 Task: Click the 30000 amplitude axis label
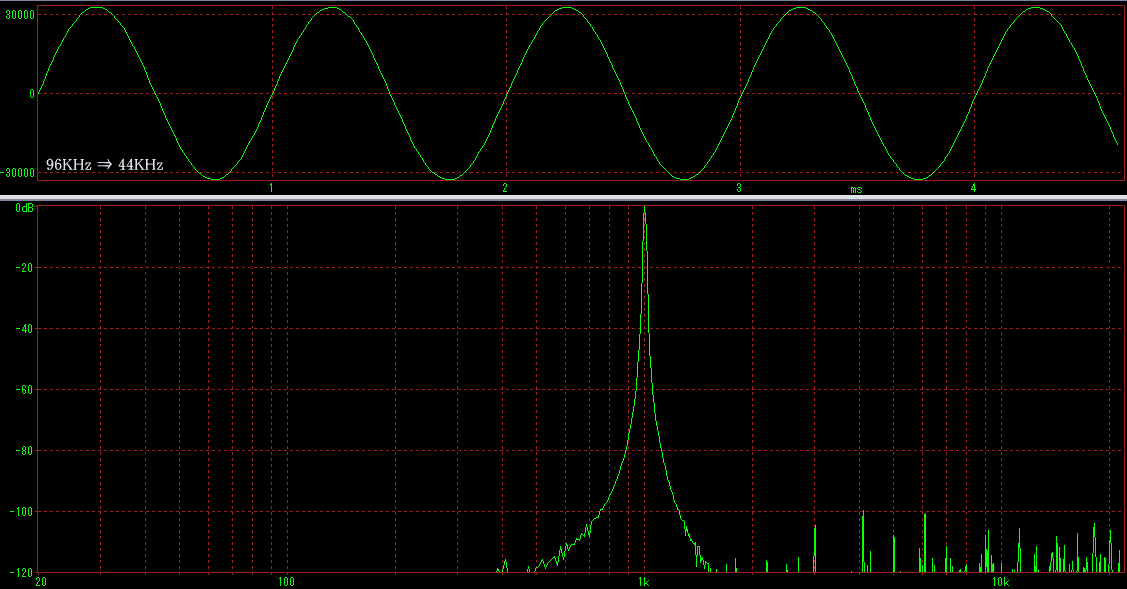[20, 15]
